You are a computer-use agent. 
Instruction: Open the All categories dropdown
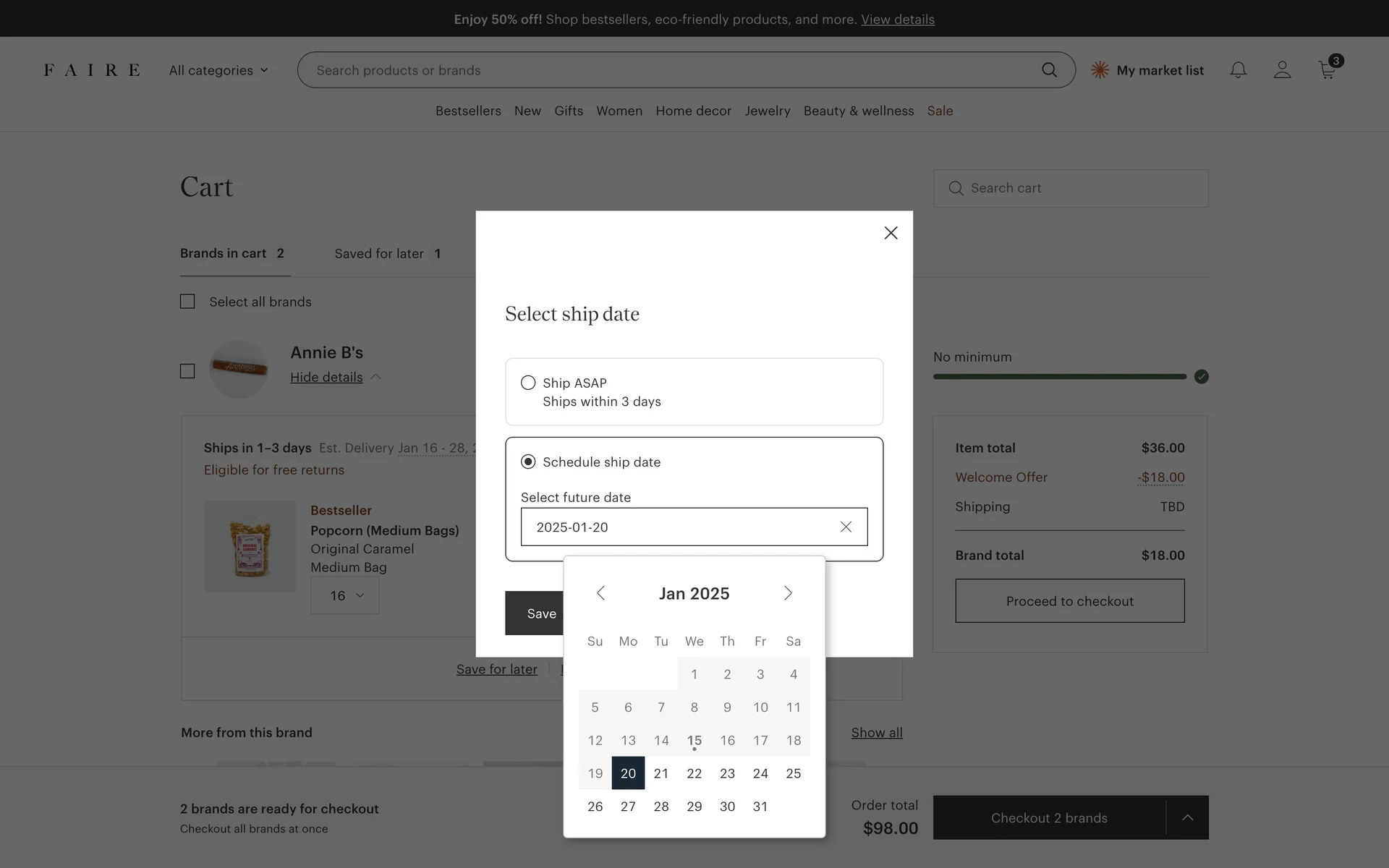(x=218, y=70)
